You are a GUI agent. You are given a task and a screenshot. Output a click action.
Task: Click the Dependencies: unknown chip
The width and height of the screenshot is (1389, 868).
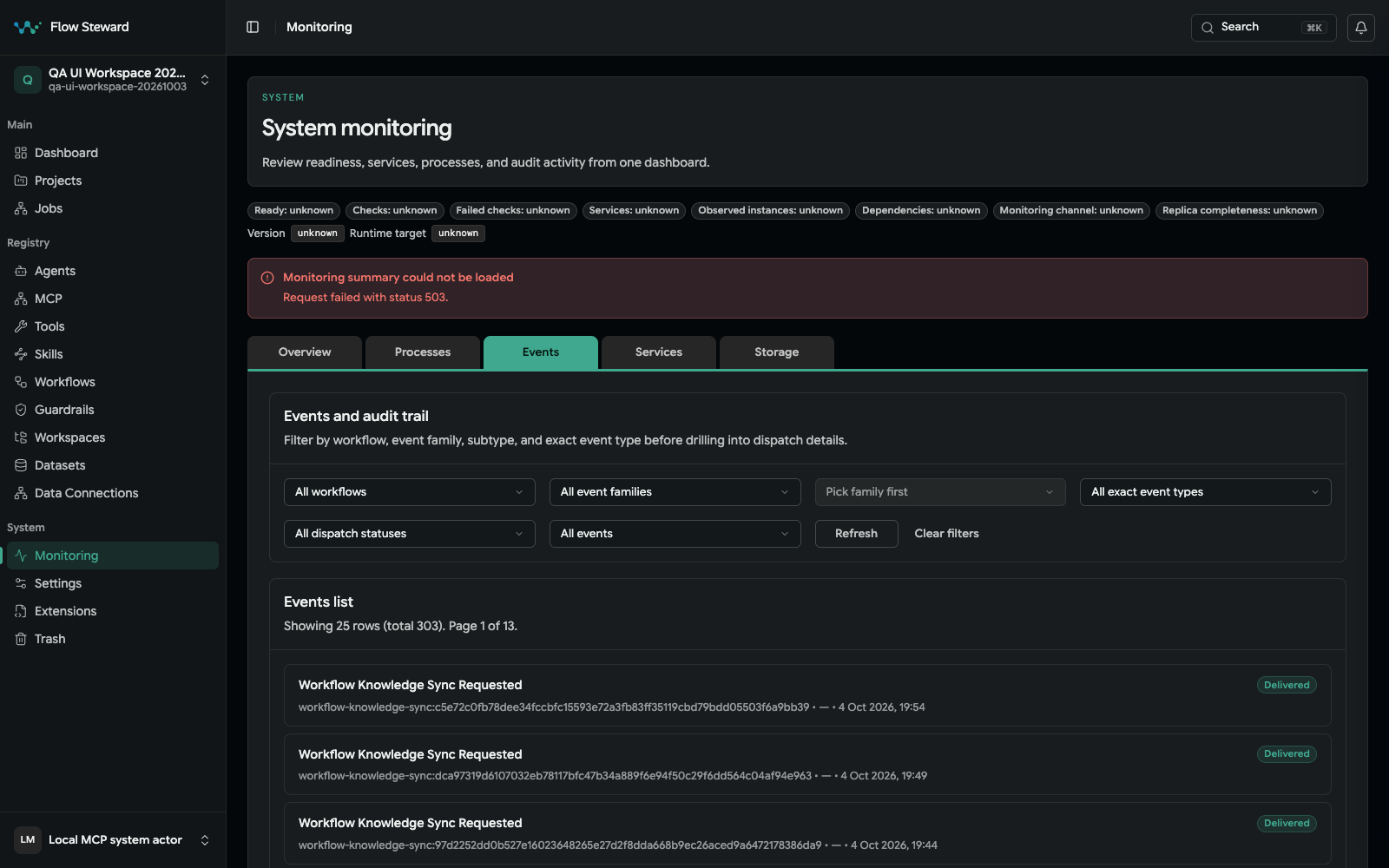(x=921, y=211)
